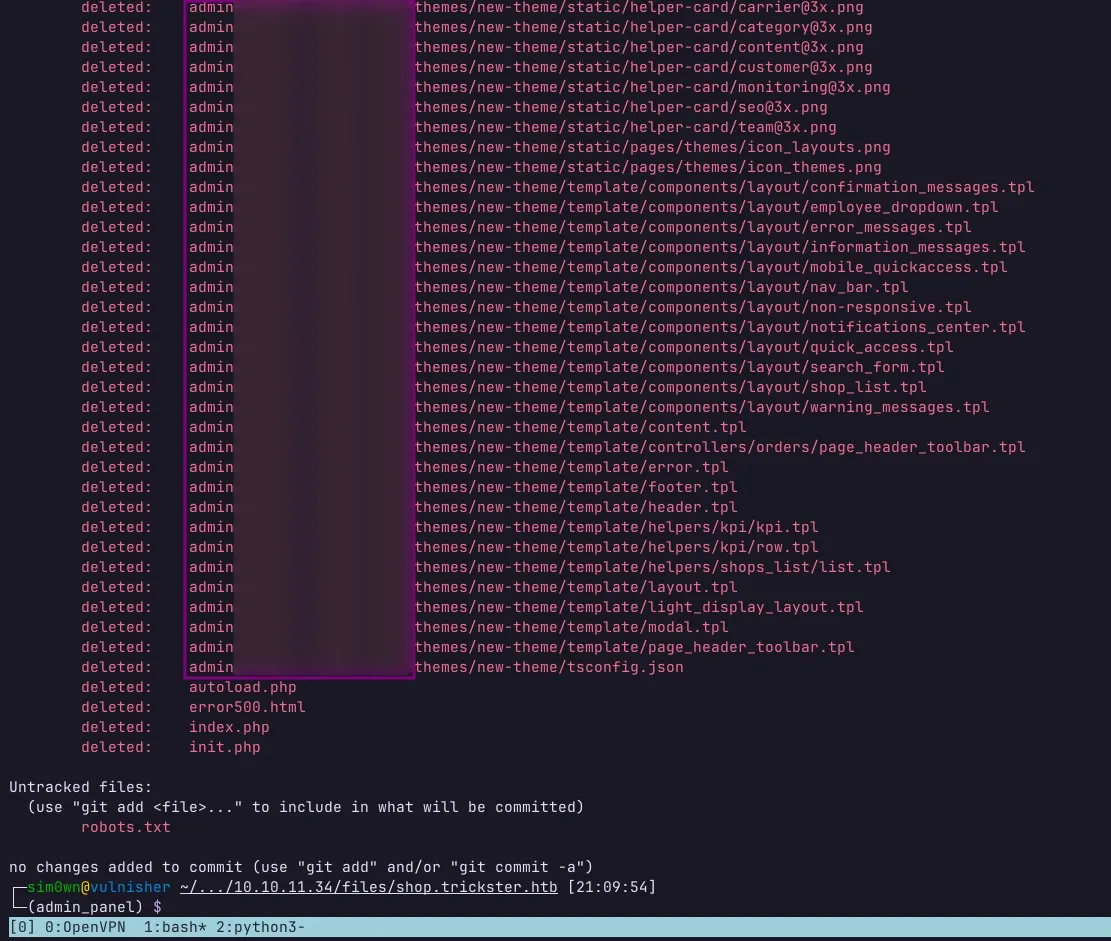Click the deleted file error500.html
This screenshot has height=941, width=1111.
pos(247,707)
